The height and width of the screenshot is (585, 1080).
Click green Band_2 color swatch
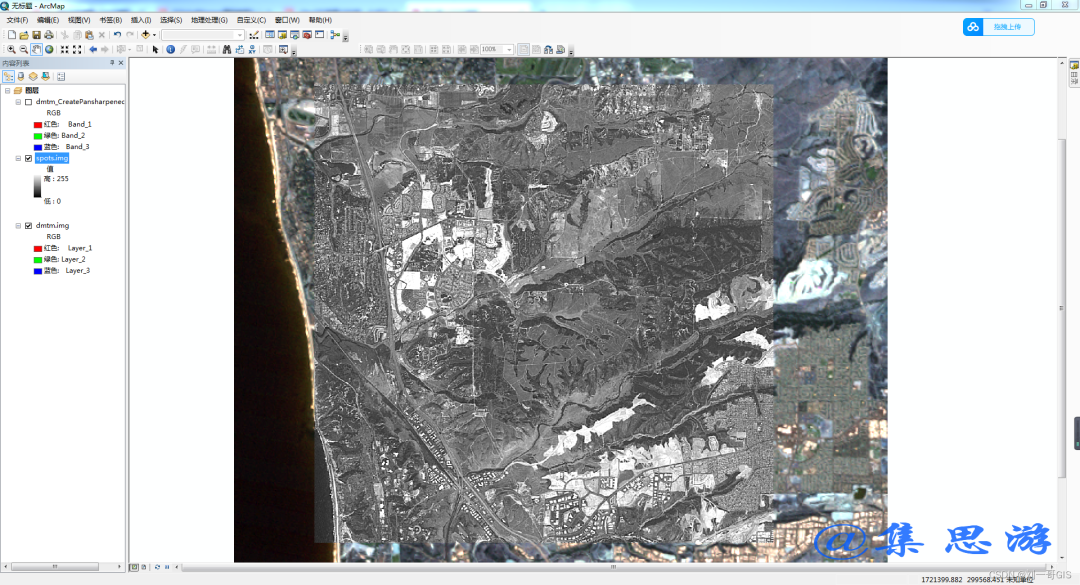click(38, 136)
